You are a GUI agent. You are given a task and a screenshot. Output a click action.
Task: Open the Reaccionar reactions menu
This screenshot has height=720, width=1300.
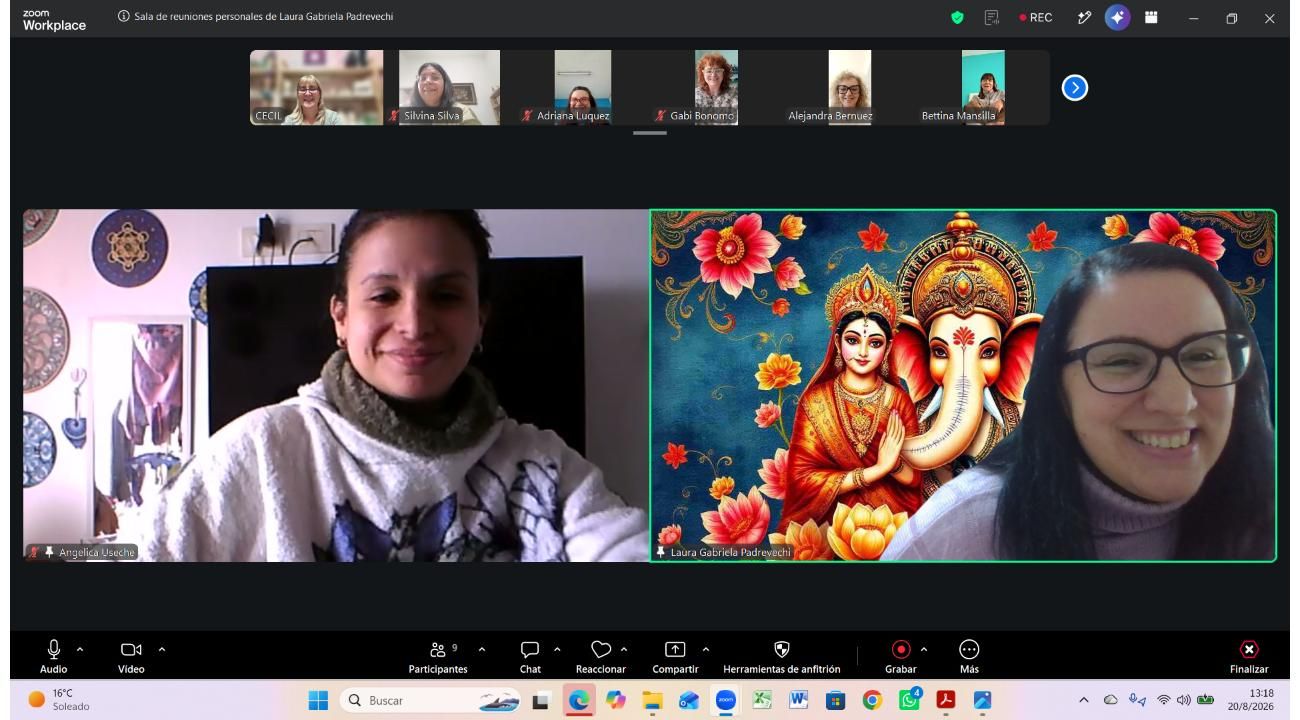point(601,656)
